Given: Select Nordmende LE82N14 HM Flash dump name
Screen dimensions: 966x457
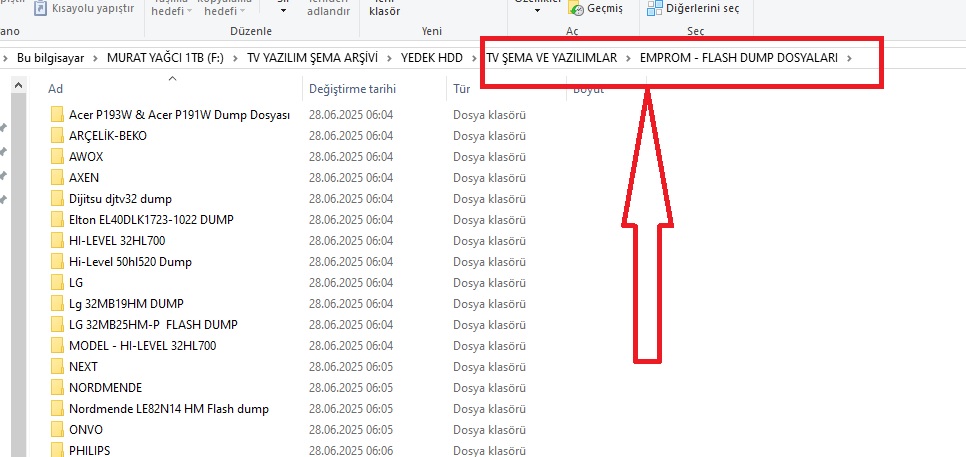Looking at the screenshot, I should coord(169,408).
